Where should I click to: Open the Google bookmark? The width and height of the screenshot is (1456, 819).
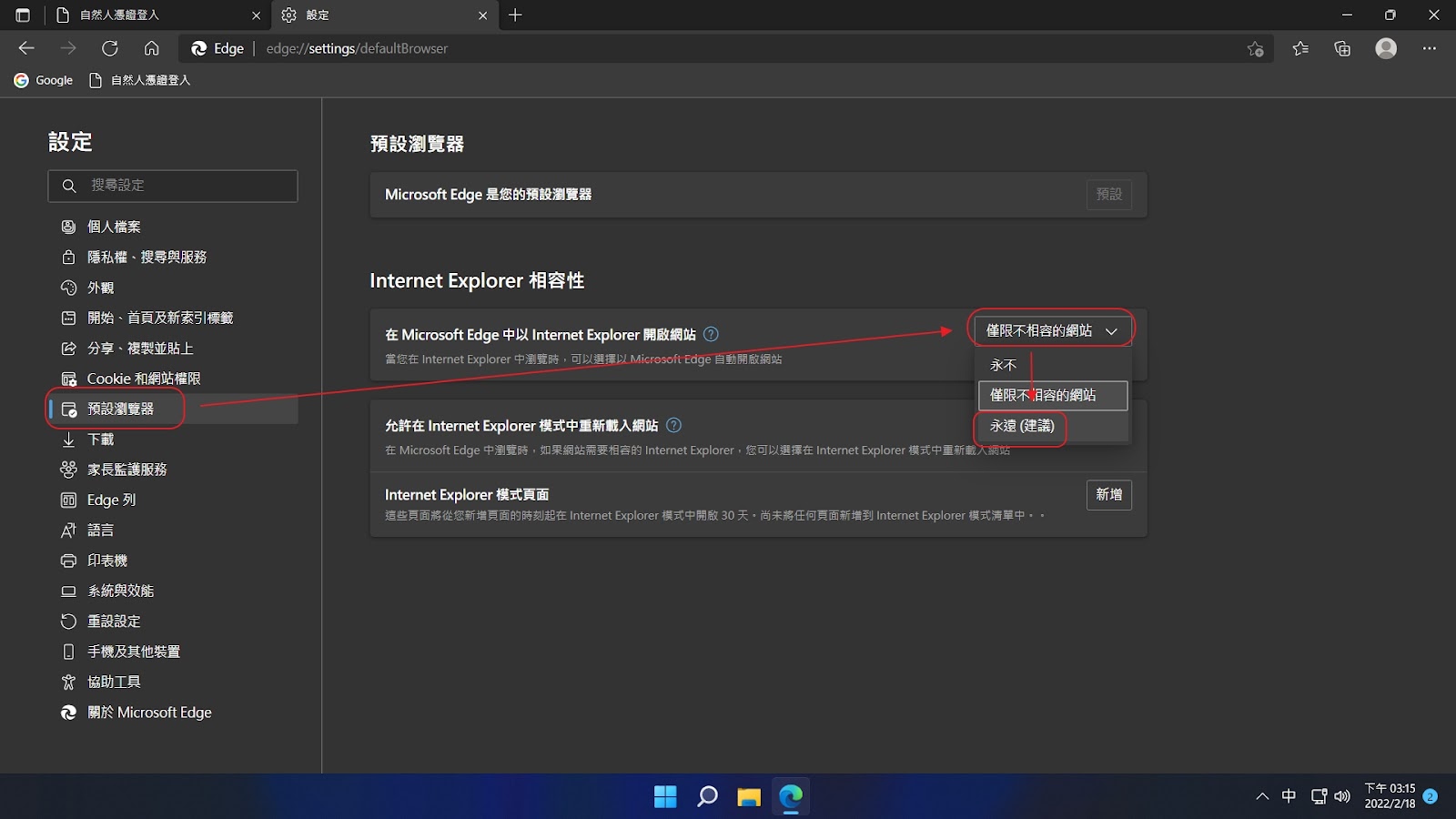pos(44,80)
